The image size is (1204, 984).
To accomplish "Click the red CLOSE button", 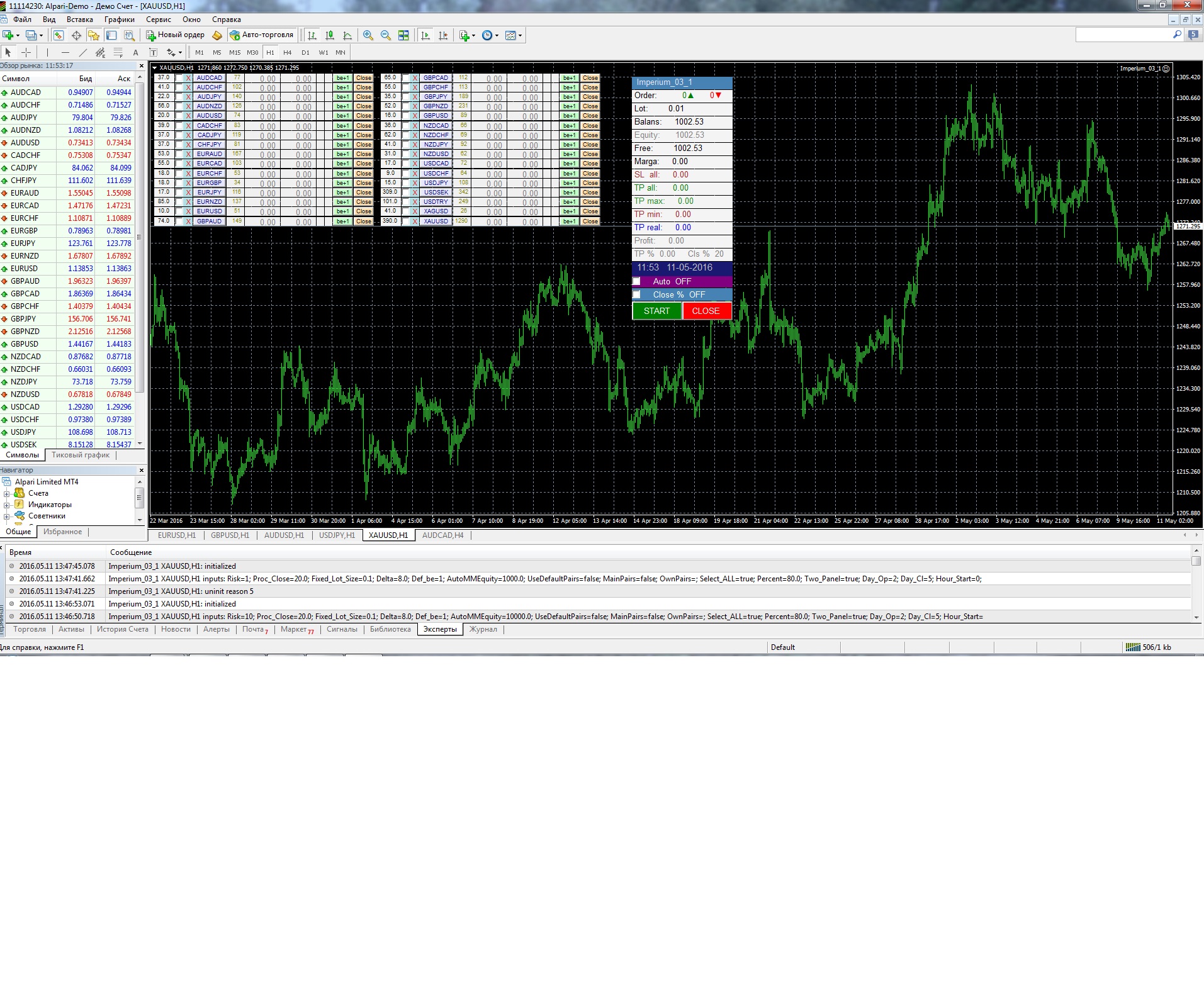I will [x=706, y=311].
